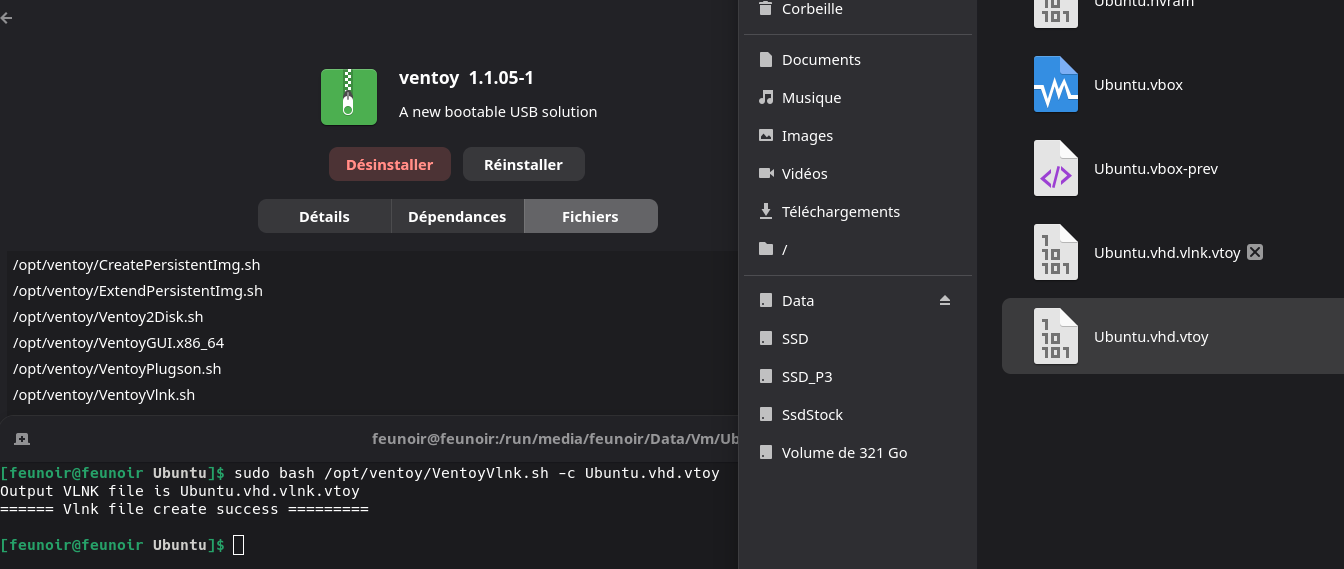The image size is (1344, 569).
Task: Open Téléchargements folder in sidebar
Action: (x=840, y=212)
